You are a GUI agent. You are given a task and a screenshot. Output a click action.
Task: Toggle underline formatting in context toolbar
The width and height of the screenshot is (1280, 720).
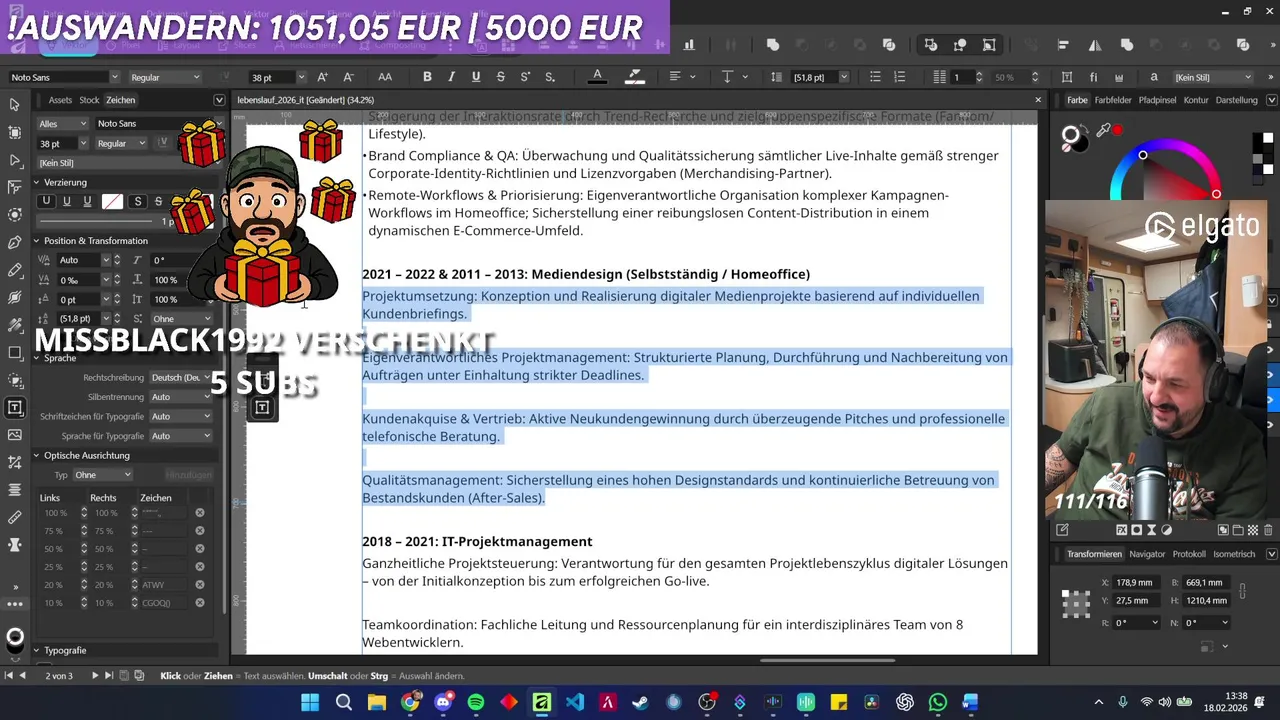(475, 77)
